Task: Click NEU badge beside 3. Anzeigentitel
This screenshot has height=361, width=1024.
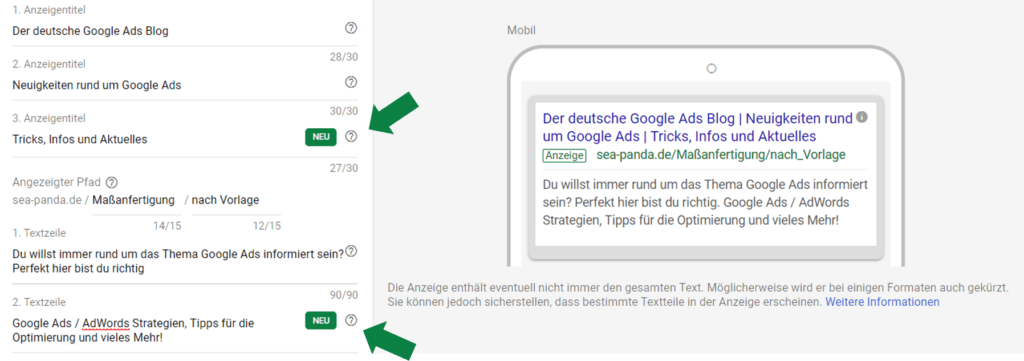Action: tap(321, 137)
